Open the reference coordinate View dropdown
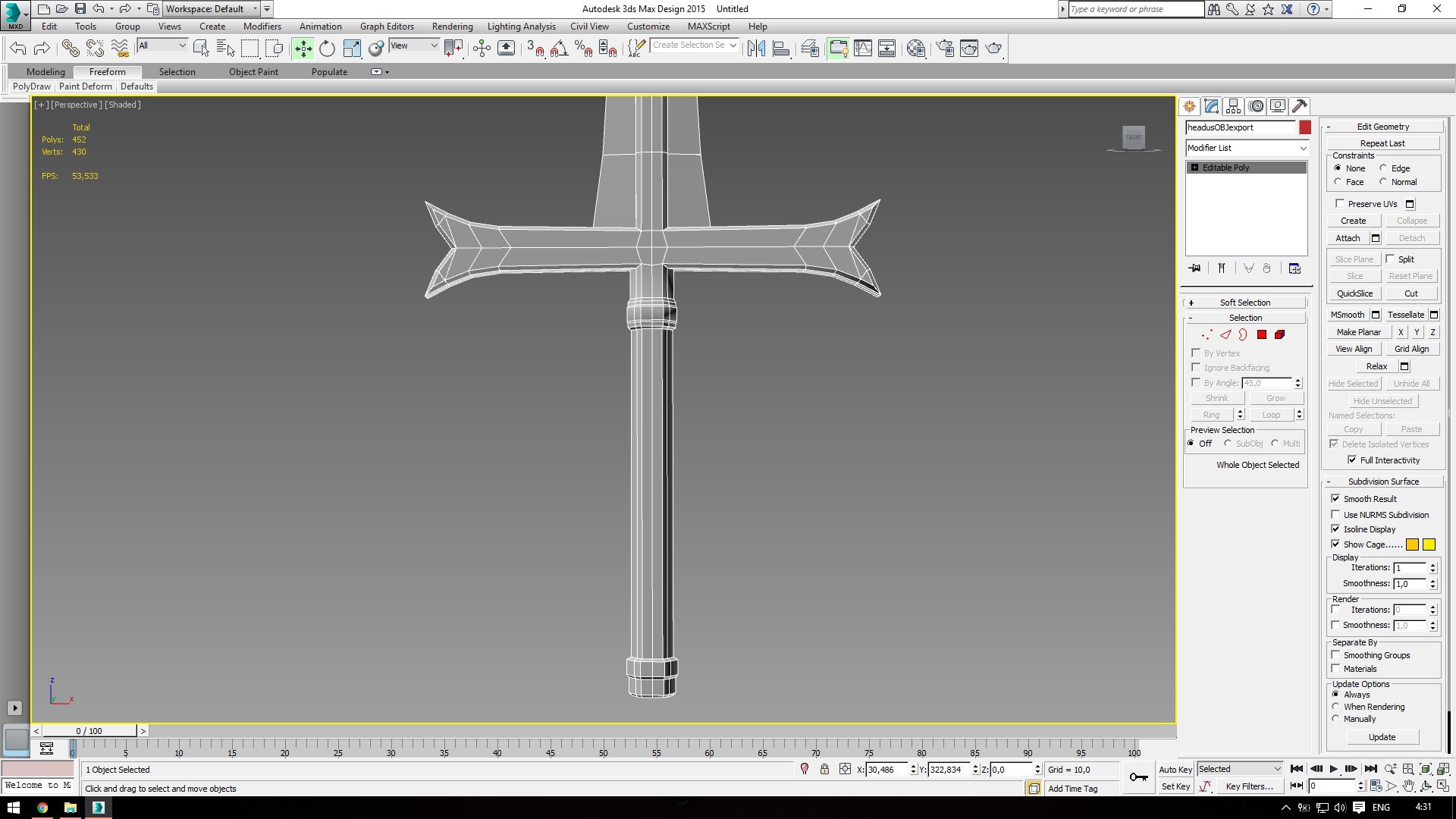 coord(414,45)
